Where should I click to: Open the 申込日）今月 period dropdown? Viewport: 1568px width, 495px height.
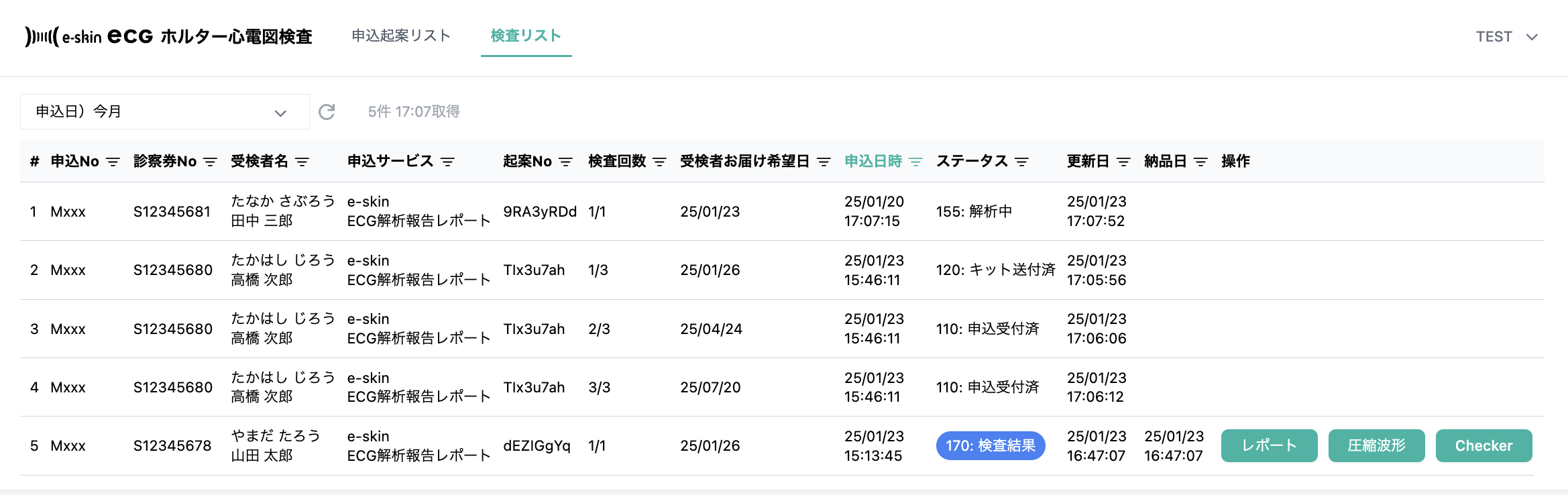(164, 112)
